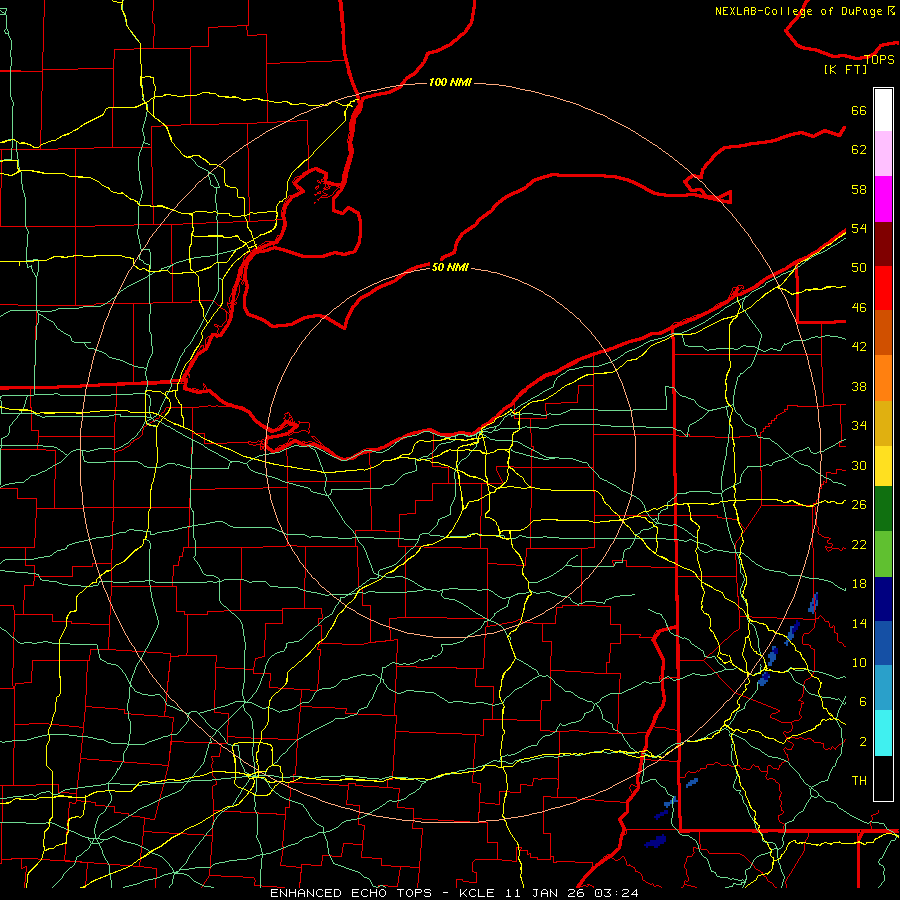Click the light pink legend color block
This screenshot has width=900, height=900.
[x=883, y=154]
